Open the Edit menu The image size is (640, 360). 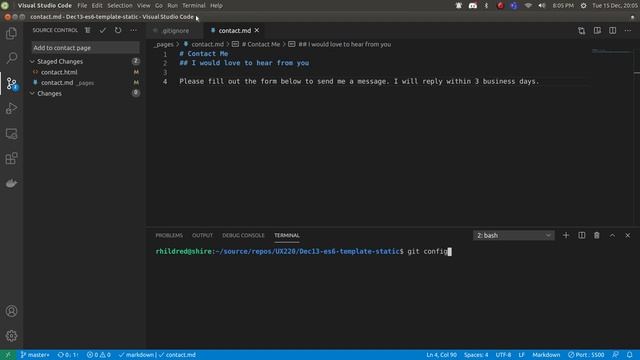pyautogui.click(x=97, y=6)
